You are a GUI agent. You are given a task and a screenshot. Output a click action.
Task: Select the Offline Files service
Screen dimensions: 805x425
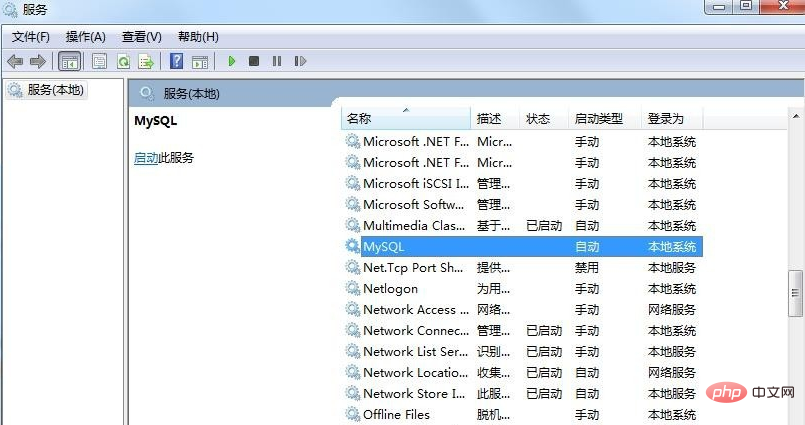pos(523,415)
